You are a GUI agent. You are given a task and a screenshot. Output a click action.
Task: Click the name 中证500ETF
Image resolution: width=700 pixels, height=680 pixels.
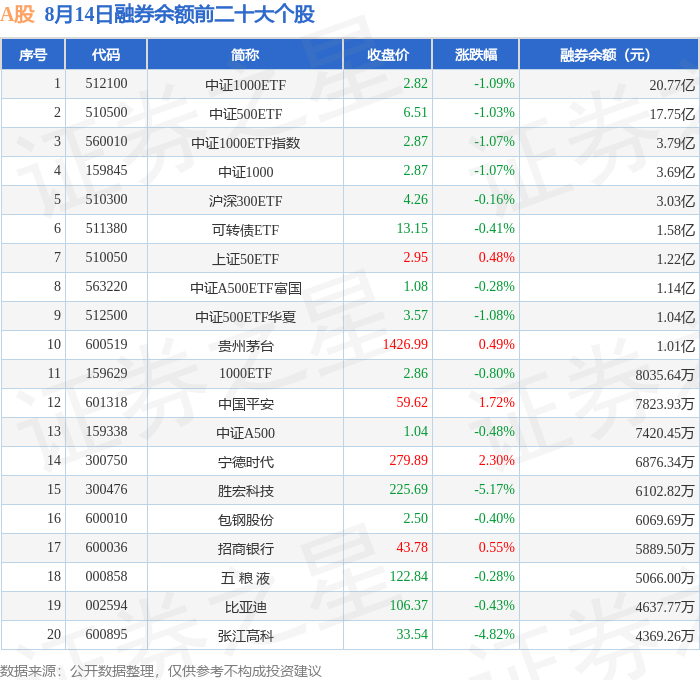point(246,114)
